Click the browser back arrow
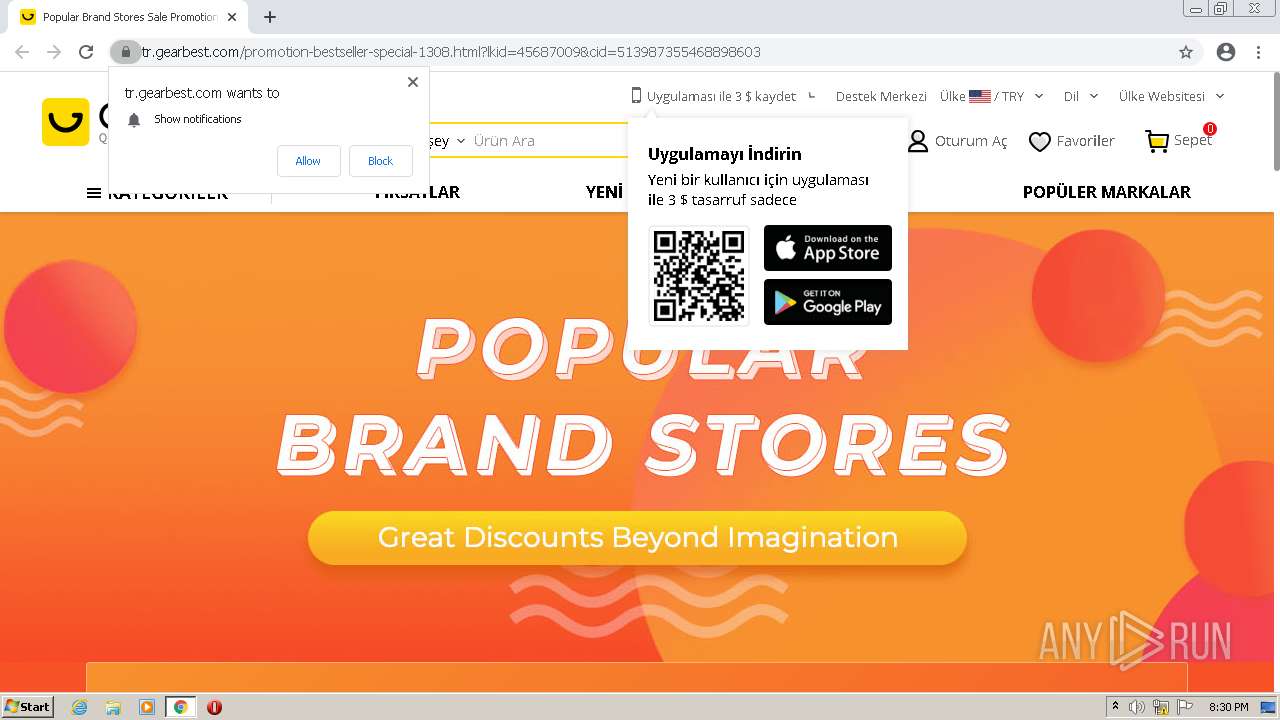Image resolution: width=1280 pixels, height=720 pixels. point(22,52)
